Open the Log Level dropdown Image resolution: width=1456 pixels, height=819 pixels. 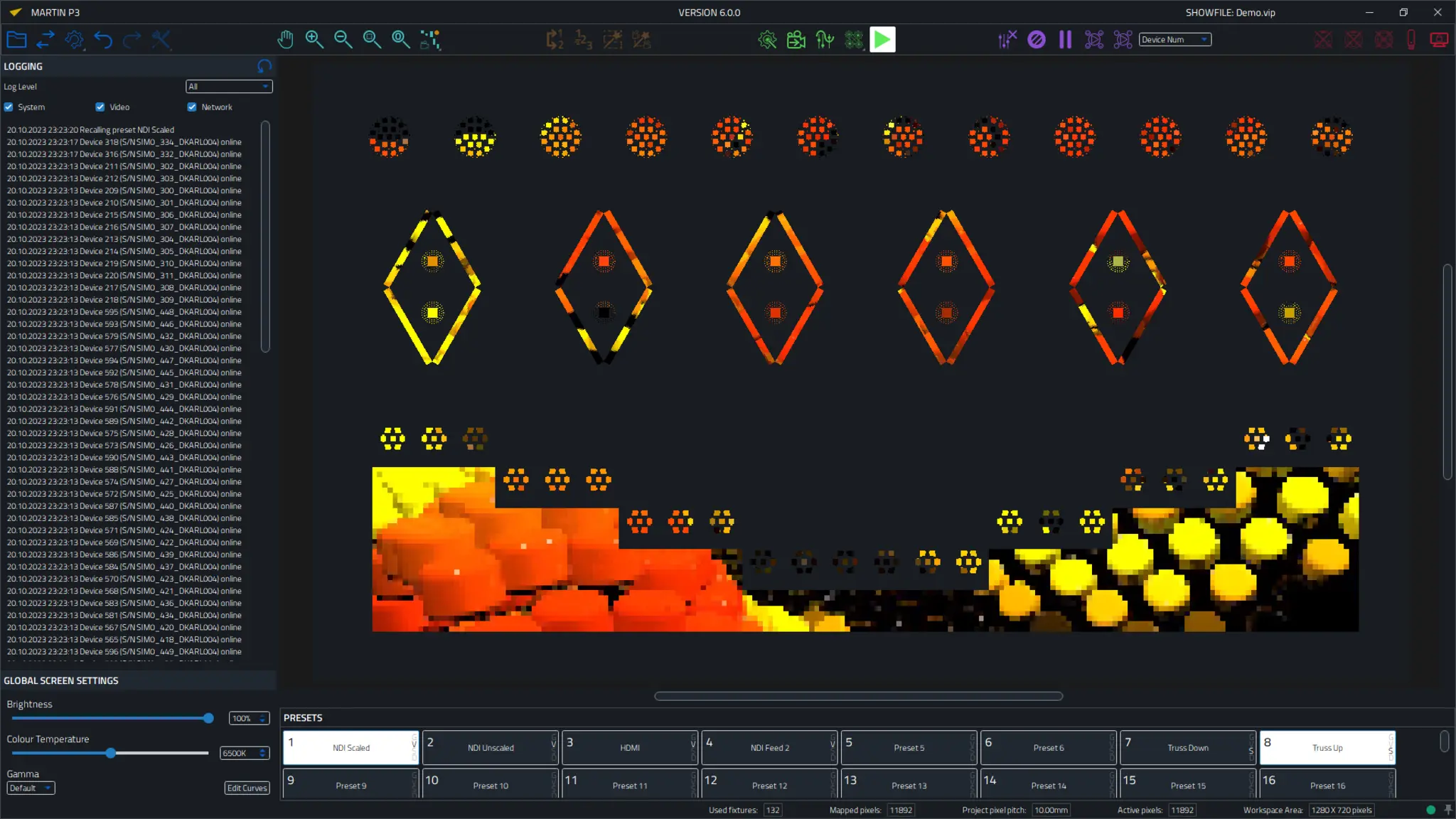(228, 87)
